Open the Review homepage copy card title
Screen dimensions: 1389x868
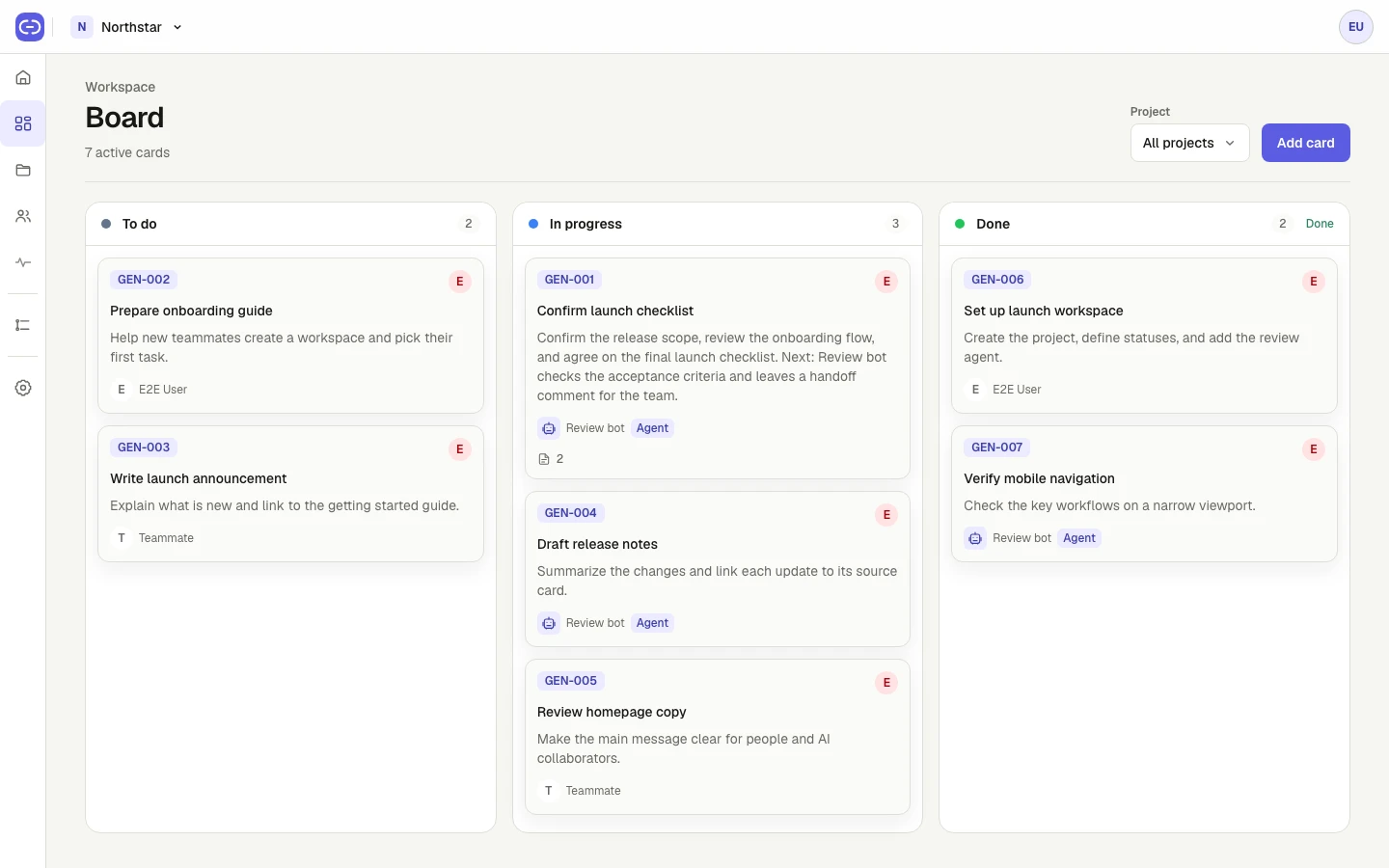[x=612, y=712]
